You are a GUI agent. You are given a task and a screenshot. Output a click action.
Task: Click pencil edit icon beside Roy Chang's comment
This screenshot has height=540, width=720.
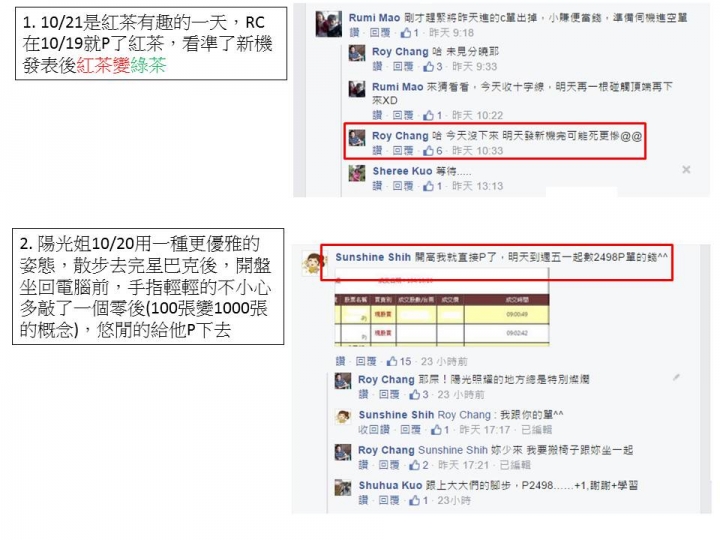coord(676,377)
